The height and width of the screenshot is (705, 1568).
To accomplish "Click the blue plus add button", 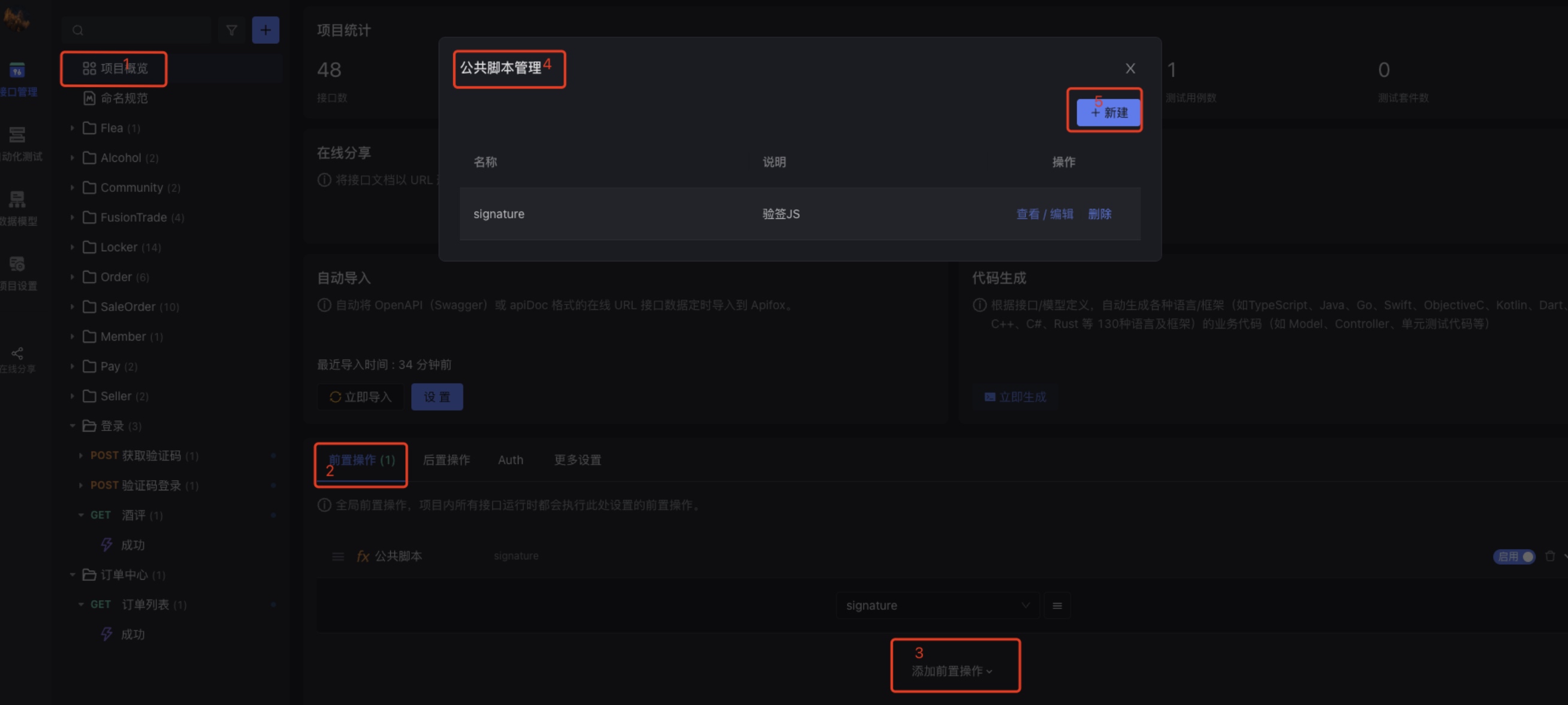I will click(266, 30).
